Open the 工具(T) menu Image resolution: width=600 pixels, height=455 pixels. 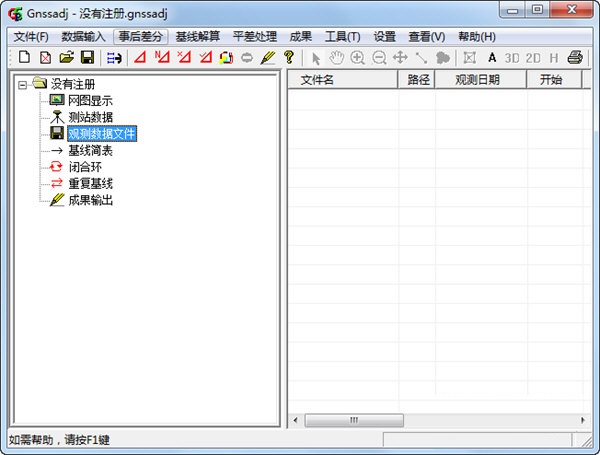(342, 37)
